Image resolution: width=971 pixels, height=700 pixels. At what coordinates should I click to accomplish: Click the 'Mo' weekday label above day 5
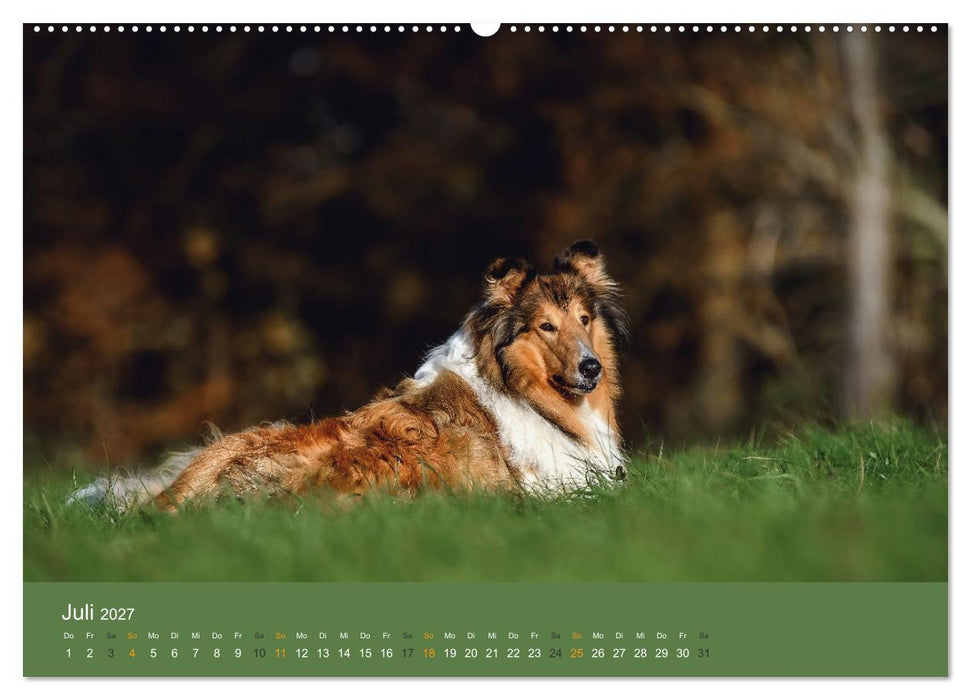tap(153, 636)
